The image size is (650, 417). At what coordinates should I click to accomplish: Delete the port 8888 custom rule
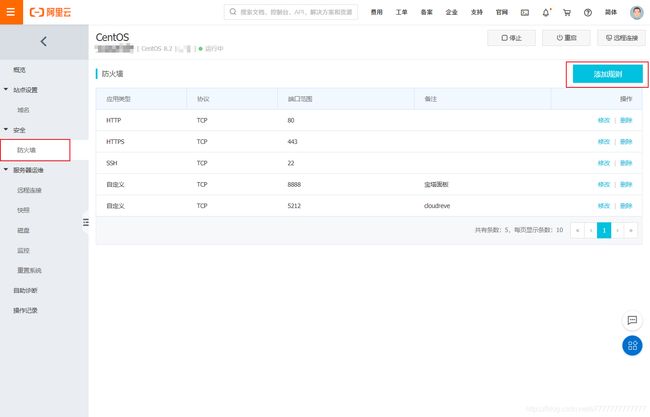point(626,184)
